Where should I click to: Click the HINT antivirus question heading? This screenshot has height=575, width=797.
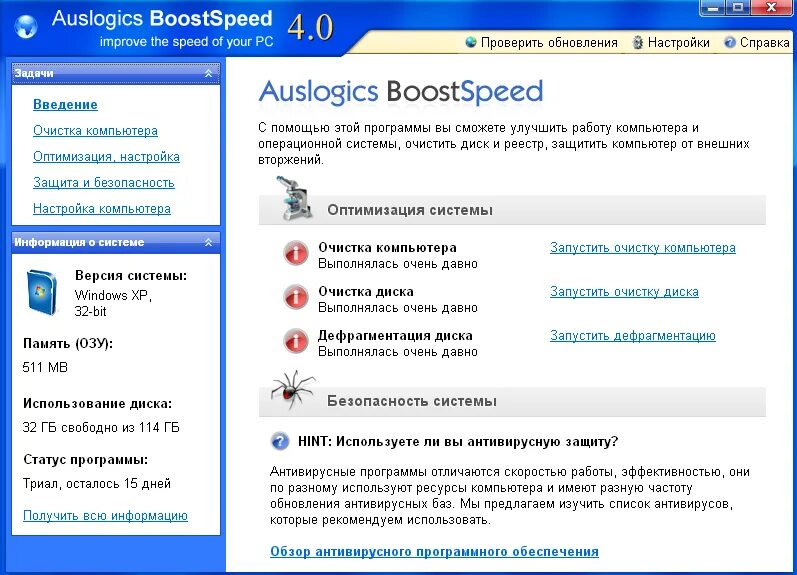click(458, 441)
